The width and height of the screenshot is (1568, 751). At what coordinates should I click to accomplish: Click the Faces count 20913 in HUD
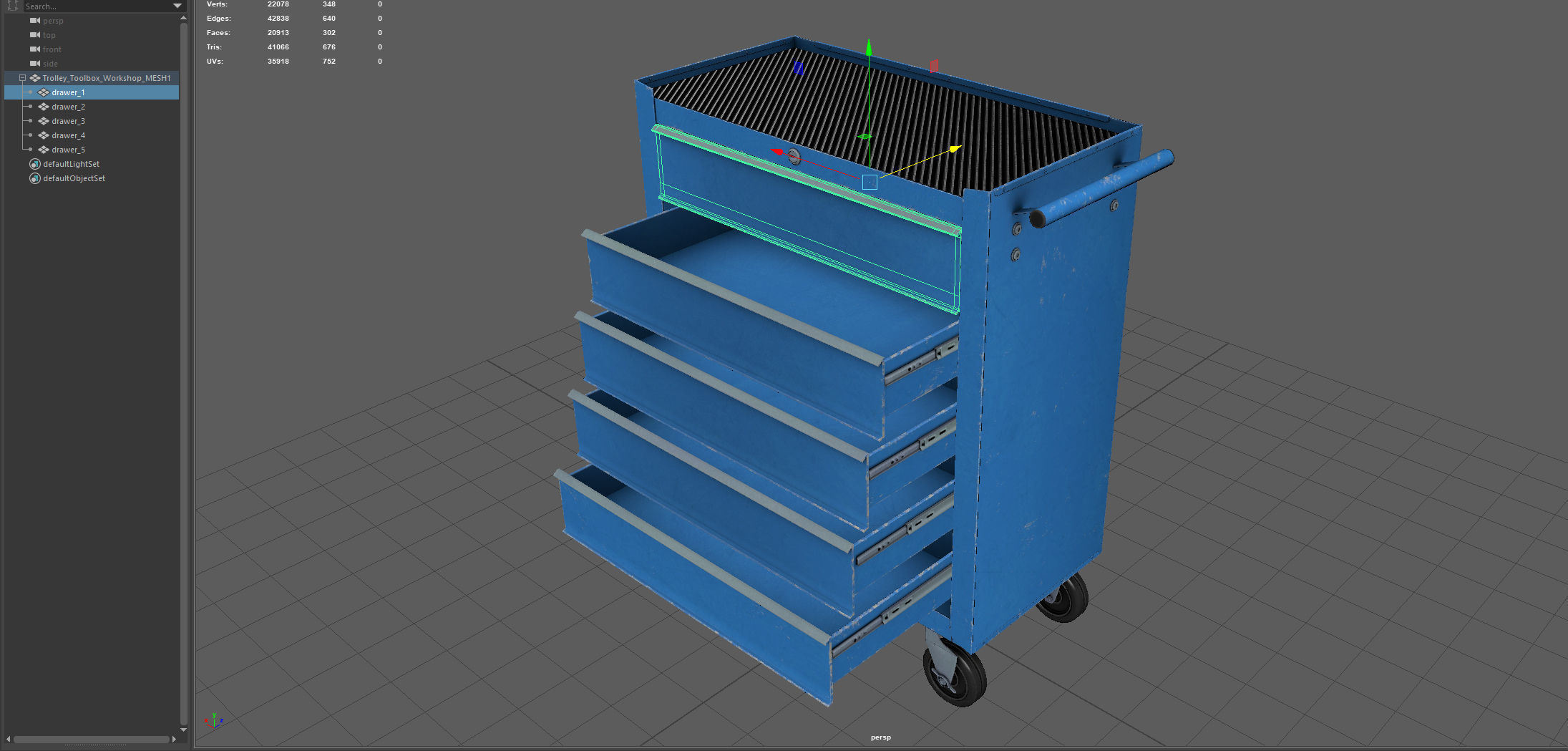click(278, 33)
